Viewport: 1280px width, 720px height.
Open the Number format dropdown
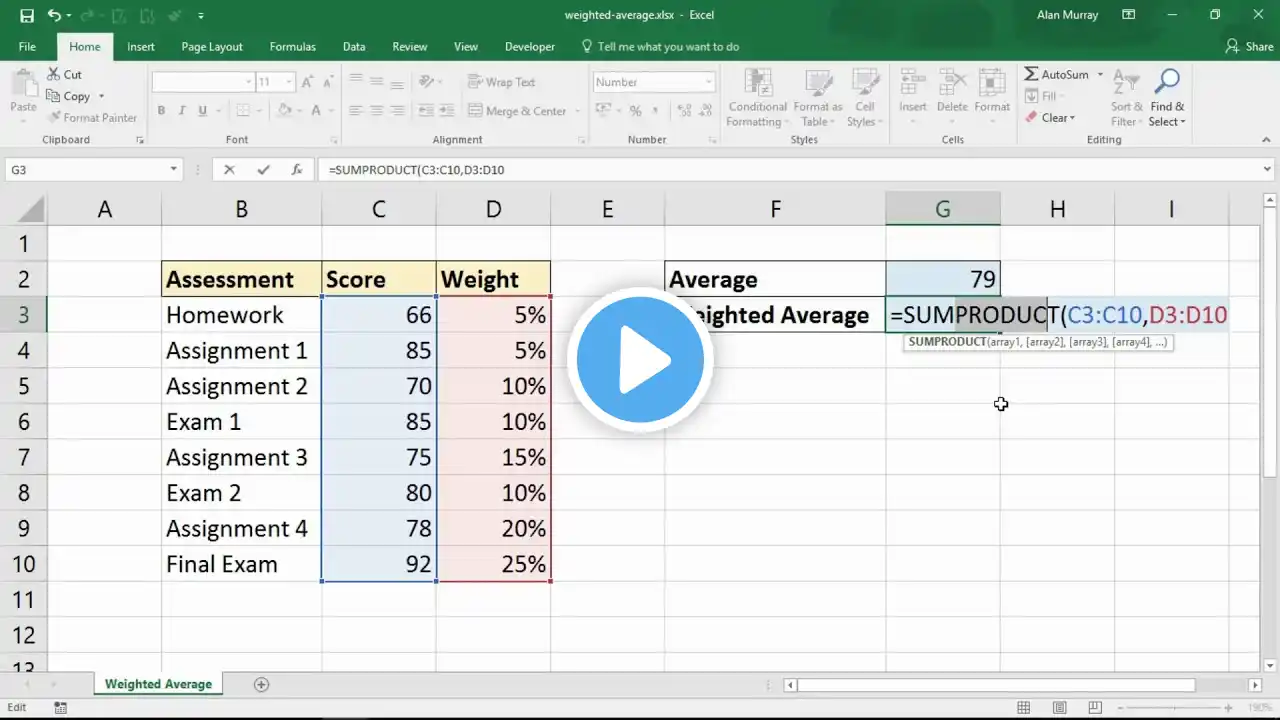click(x=708, y=82)
